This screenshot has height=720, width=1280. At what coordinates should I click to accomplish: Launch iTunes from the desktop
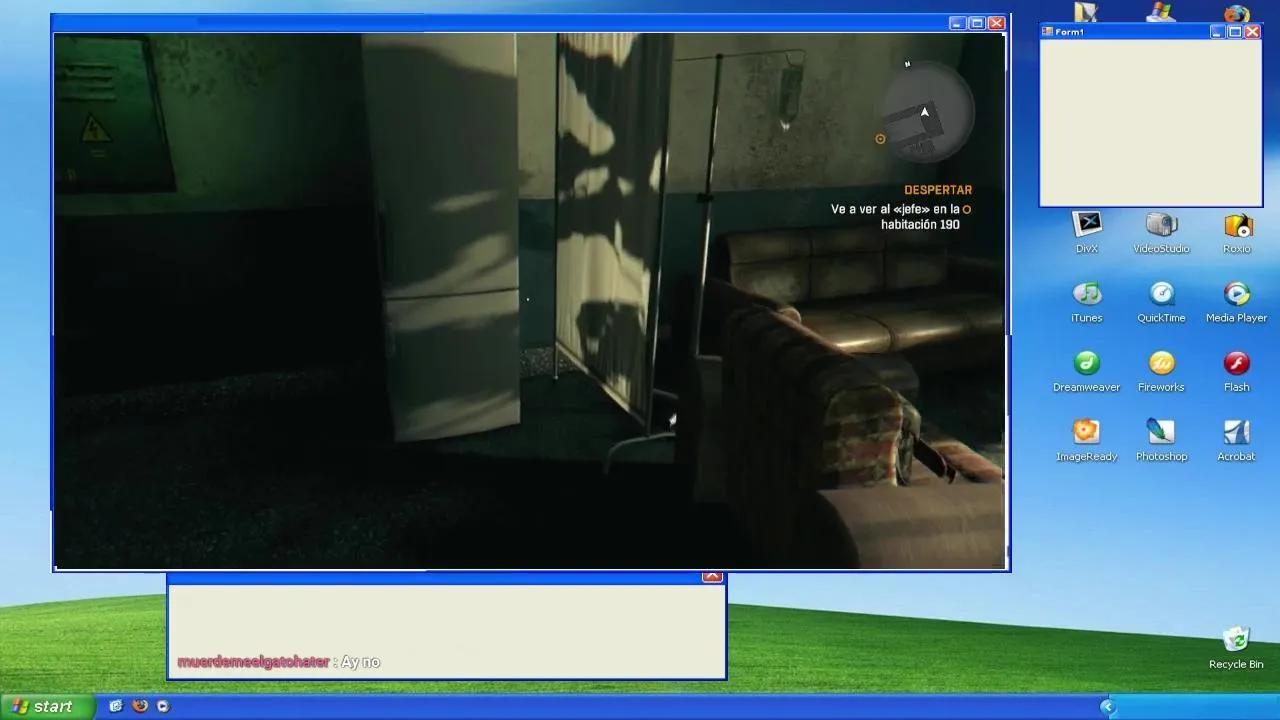1087,301
